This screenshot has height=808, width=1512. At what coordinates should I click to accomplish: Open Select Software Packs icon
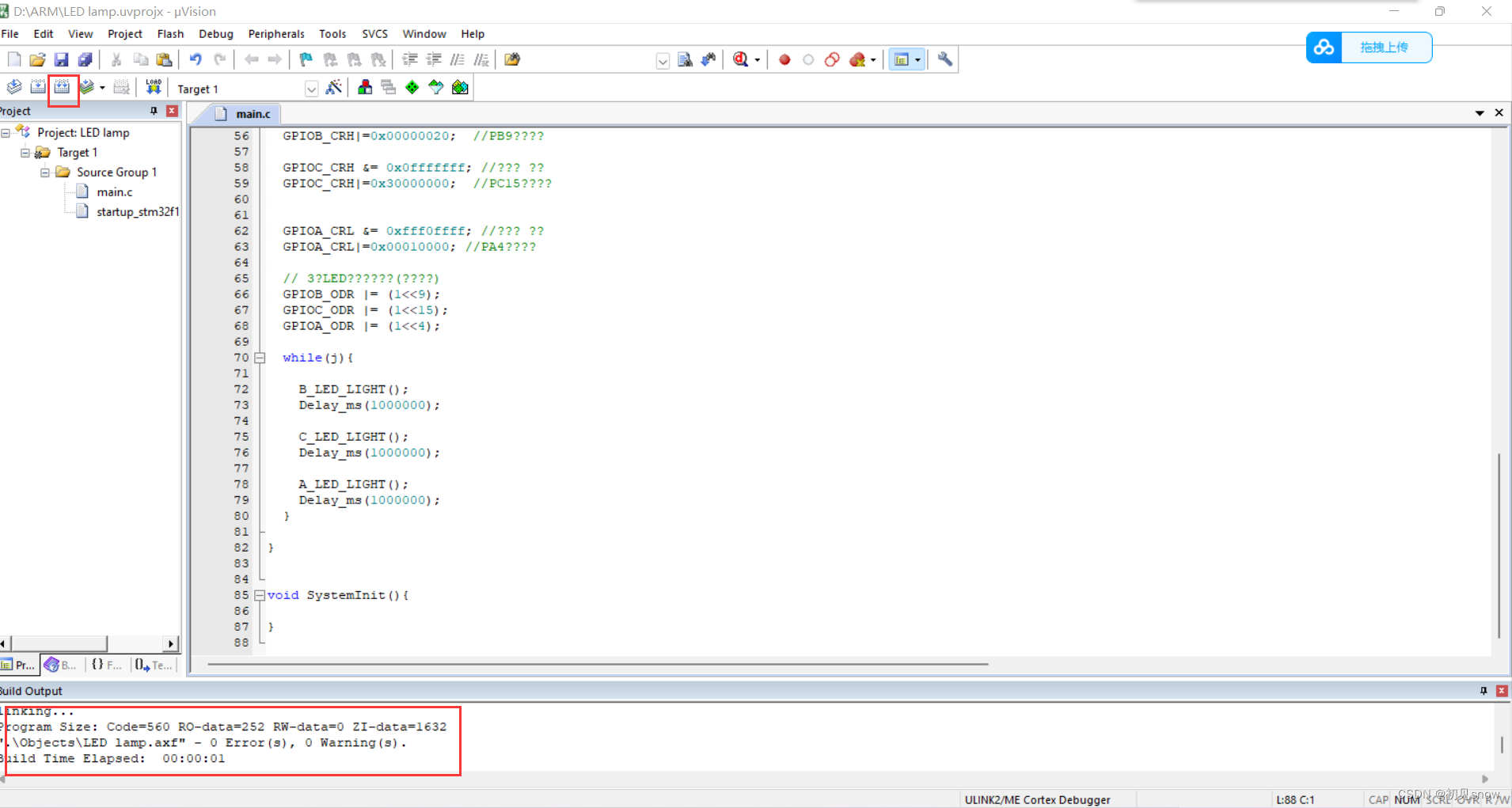[x=436, y=87]
